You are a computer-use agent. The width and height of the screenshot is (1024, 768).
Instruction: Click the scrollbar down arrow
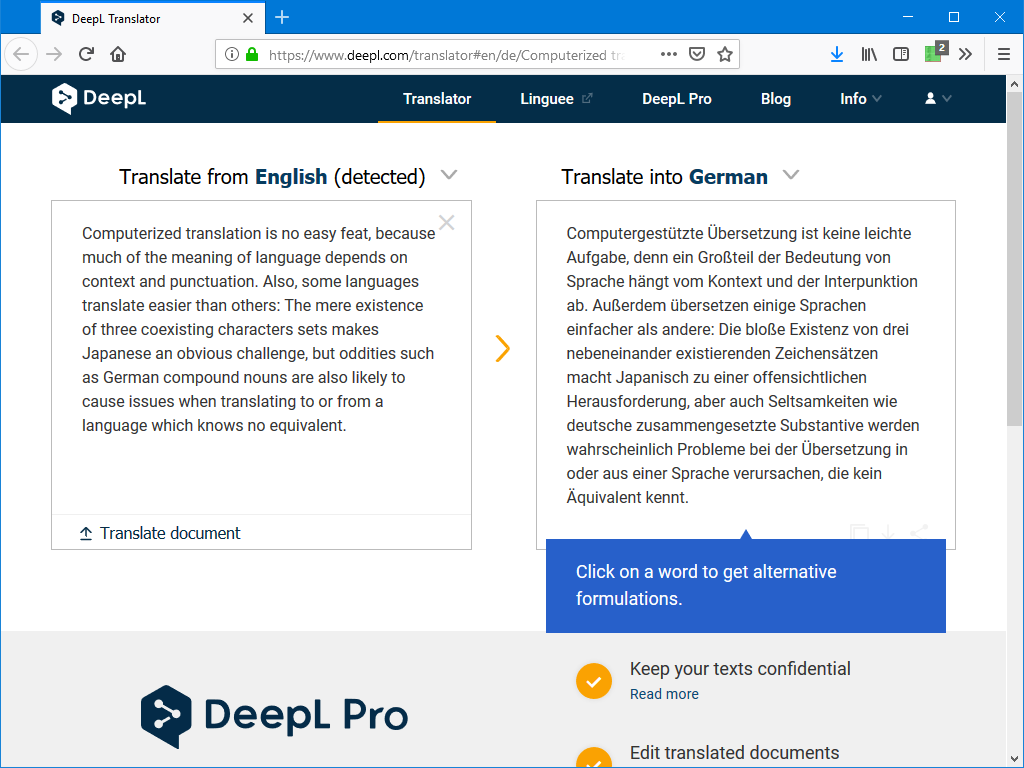[x=1014, y=760]
